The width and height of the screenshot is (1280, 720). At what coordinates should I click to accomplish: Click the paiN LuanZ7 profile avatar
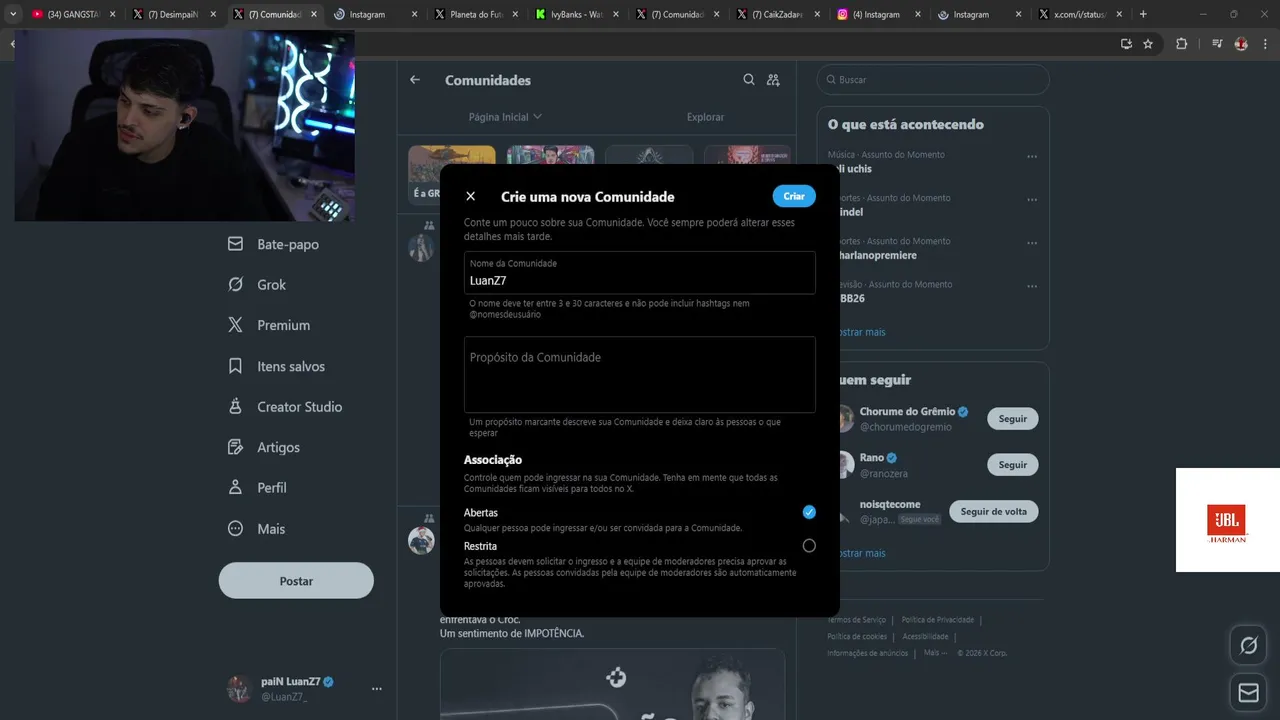tap(239, 689)
